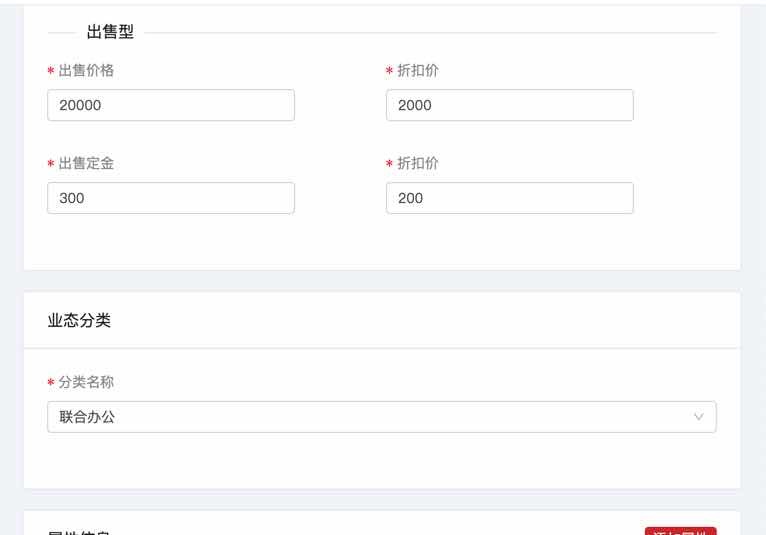This screenshot has width=766, height=535.
Task: Click the red asterisk beside 分类名称
Action: (51, 384)
